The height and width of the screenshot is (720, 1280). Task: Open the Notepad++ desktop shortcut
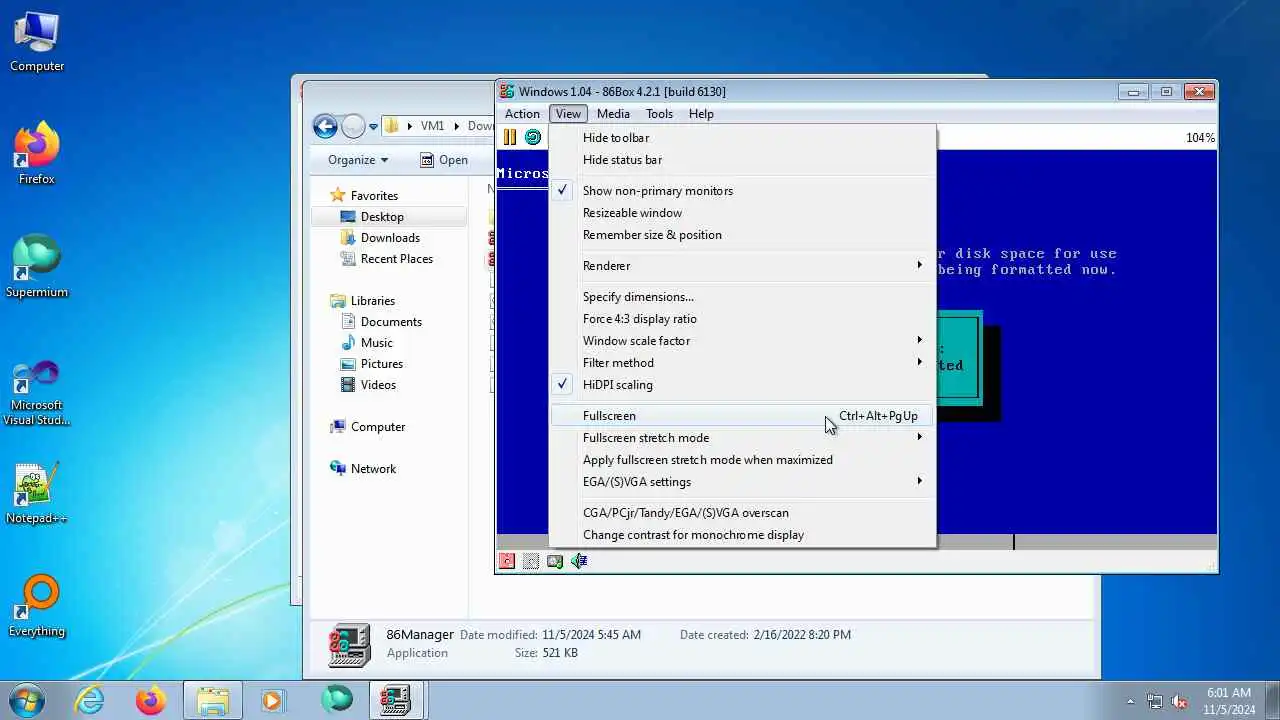[x=37, y=494]
